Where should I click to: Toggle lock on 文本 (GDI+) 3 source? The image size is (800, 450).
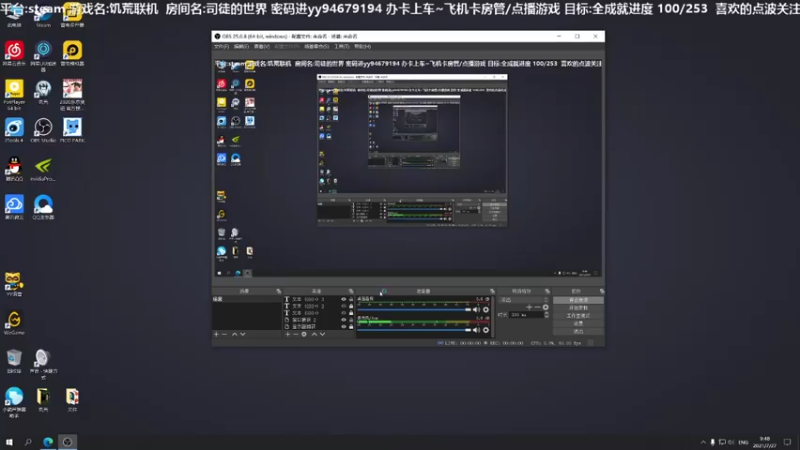tap(351, 299)
